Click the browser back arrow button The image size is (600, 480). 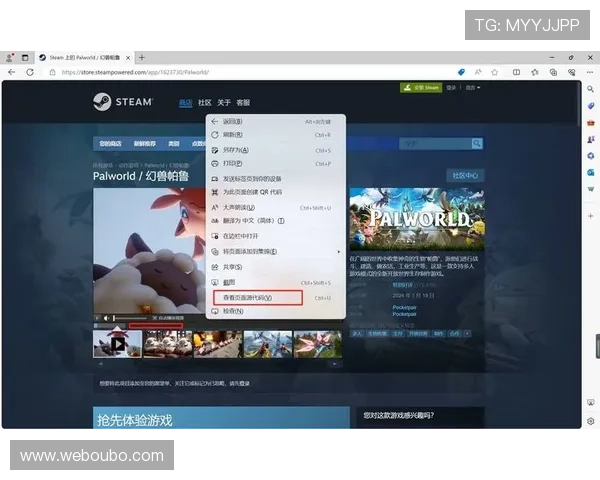coord(11,72)
